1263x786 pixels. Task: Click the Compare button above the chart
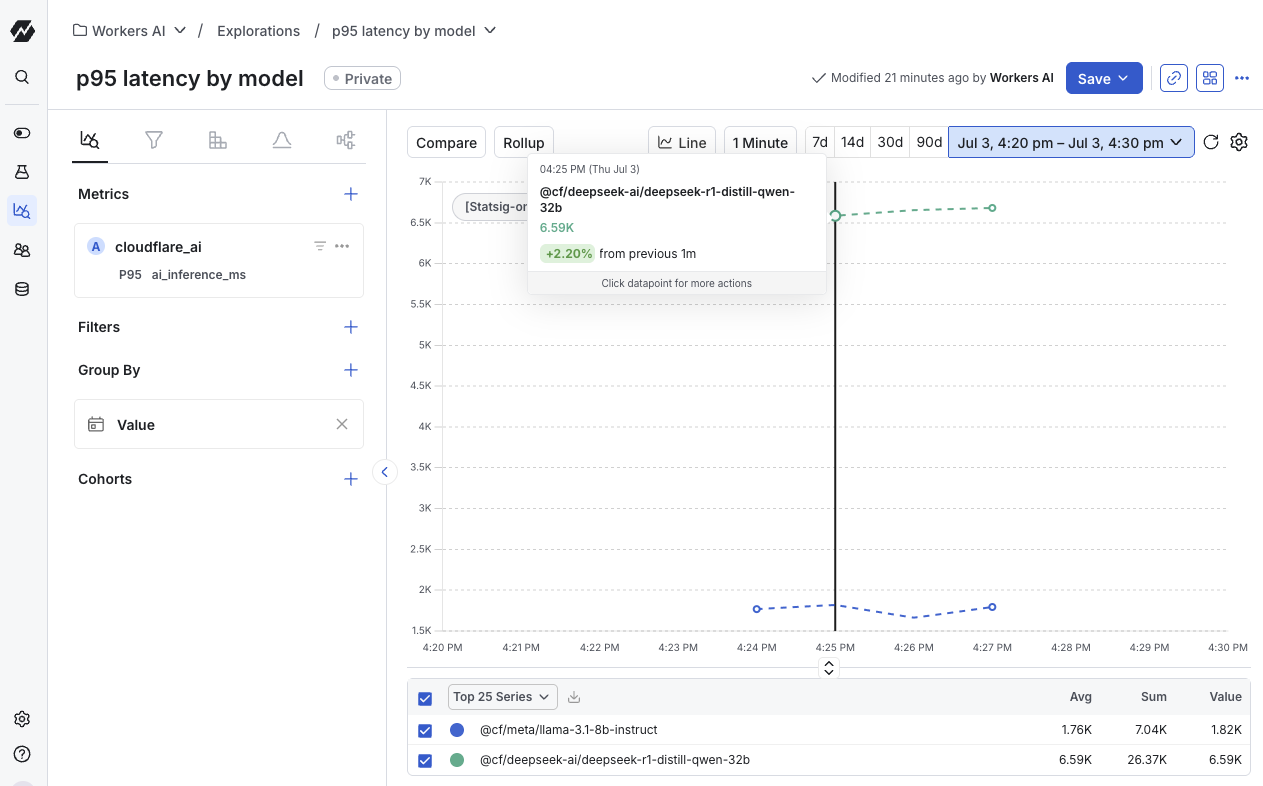[446, 142]
